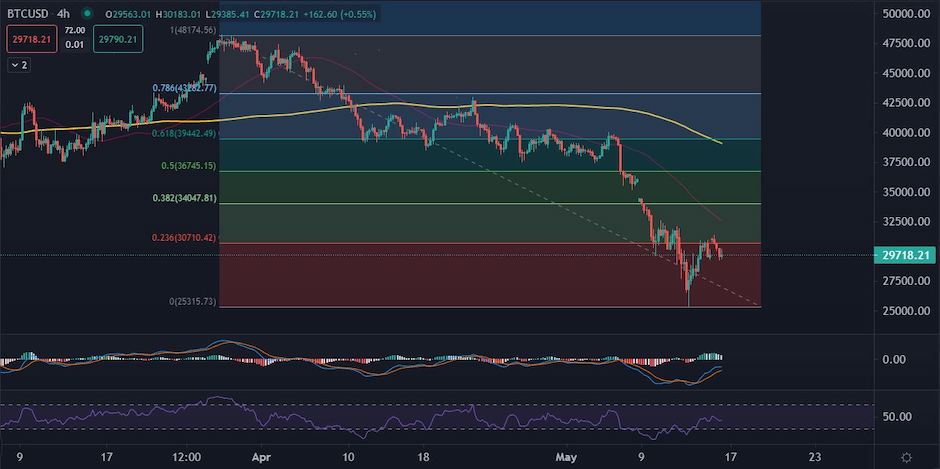Click the open value O29563.01
Screen dimensions: 940x469
(128, 13)
